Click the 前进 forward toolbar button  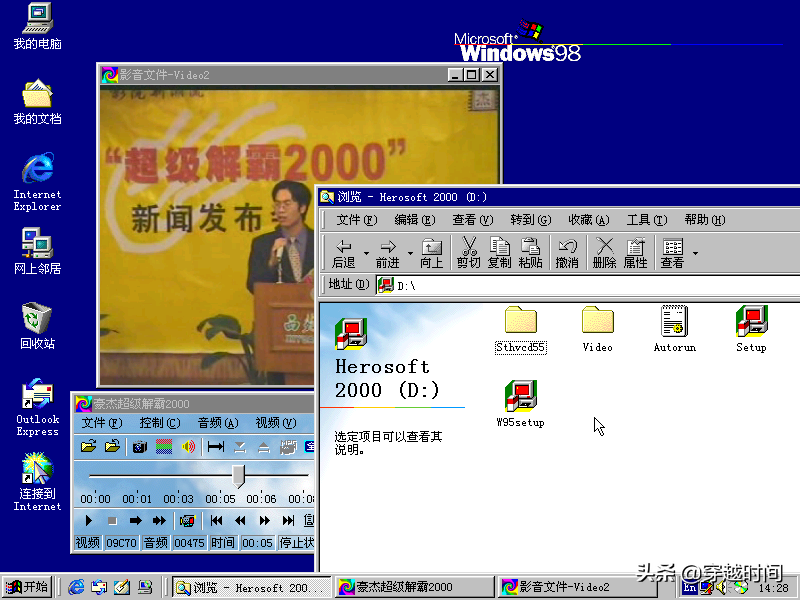tap(388, 254)
